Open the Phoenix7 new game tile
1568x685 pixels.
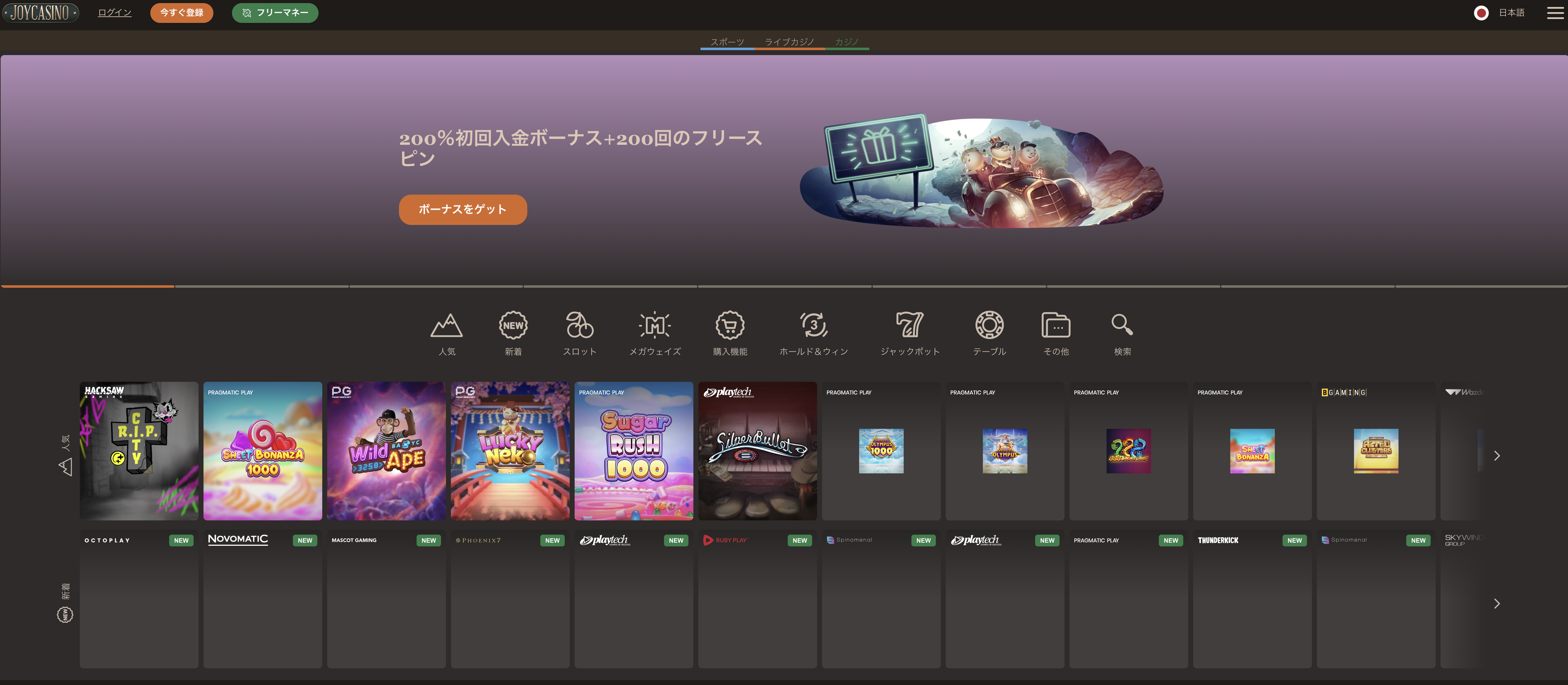pos(510,599)
